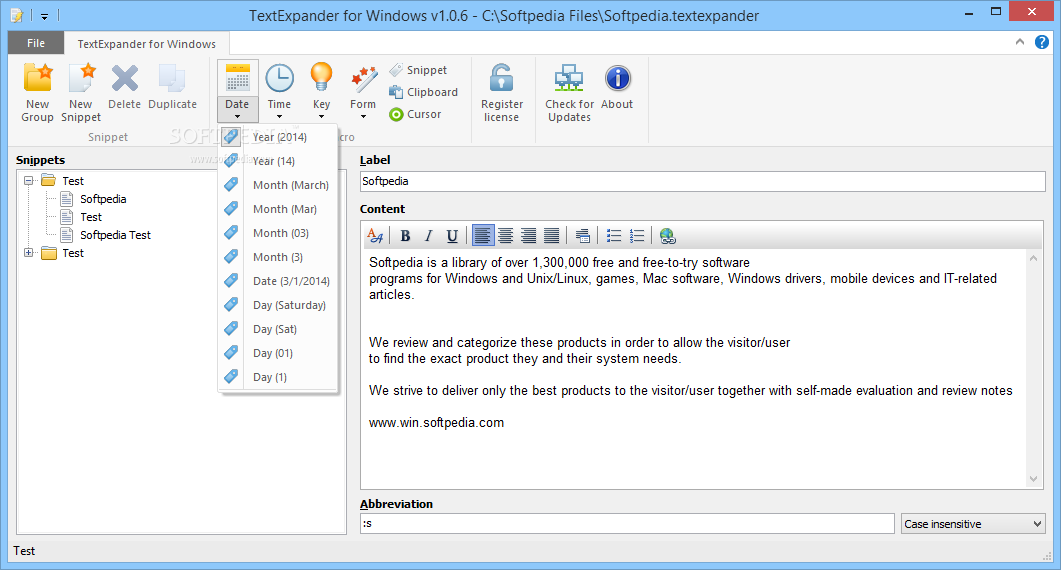Choose Day (01) format
1061x570 pixels.
click(x=277, y=353)
